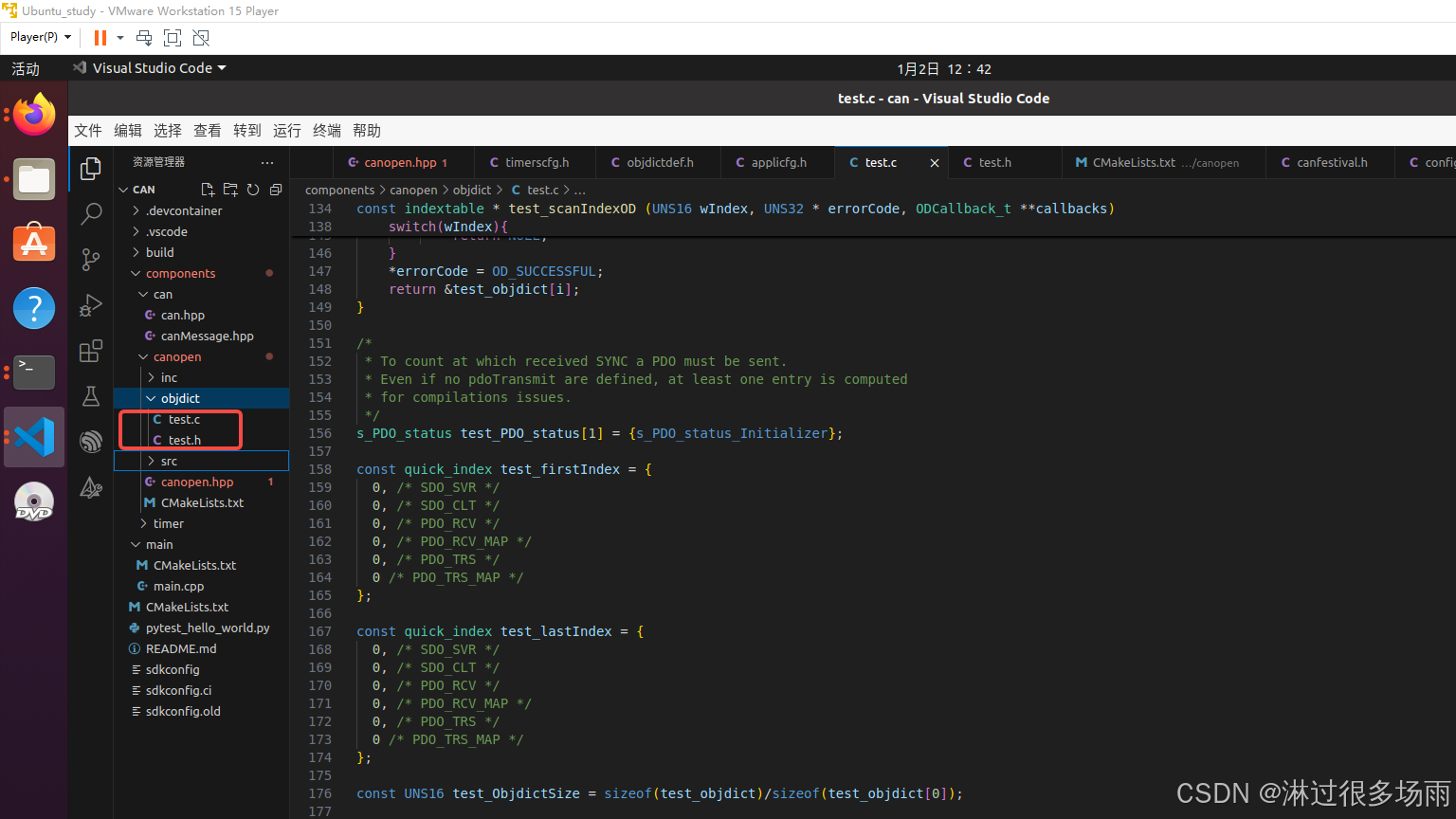Open Terminal from the Ubuntu dock
Image resolution: width=1456 pixels, height=819 pixels.
(x=34, y=373)
